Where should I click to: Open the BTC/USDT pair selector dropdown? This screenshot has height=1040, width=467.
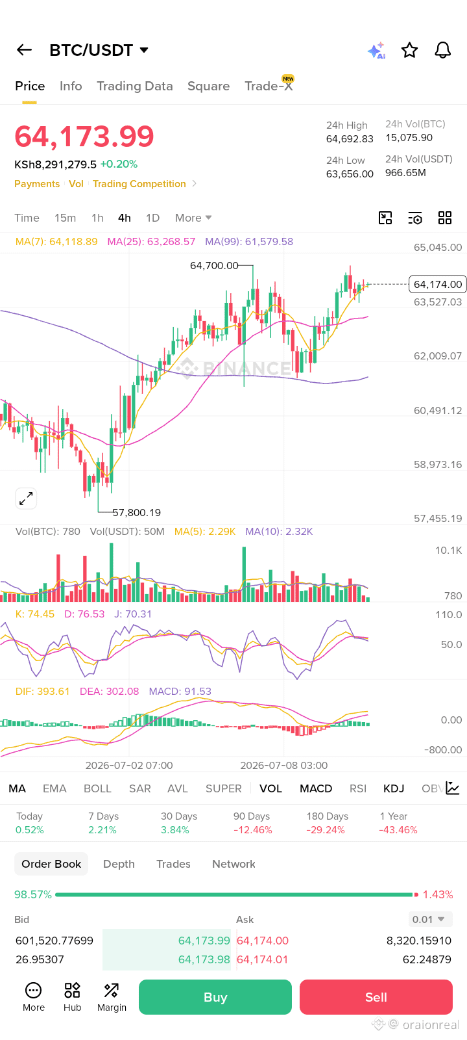99,50
